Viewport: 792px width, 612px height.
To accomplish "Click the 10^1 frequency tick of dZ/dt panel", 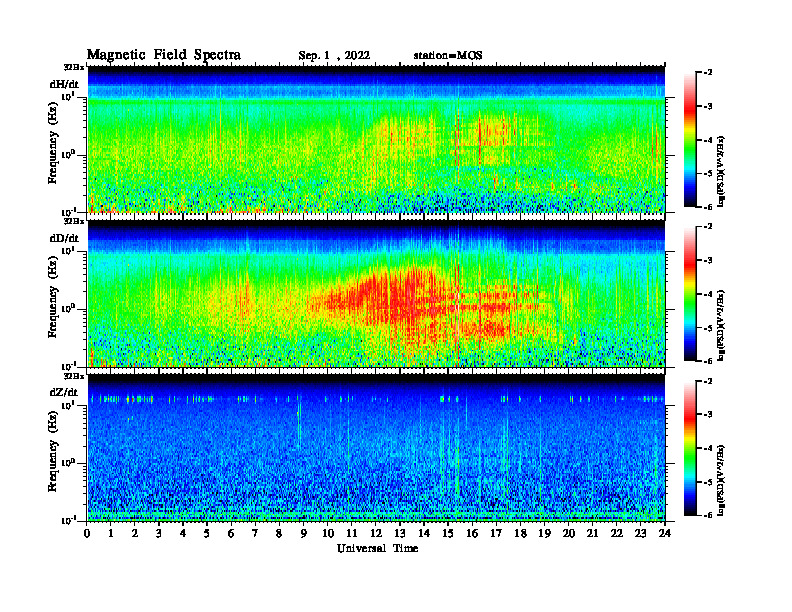I will click(x=69, y=405).
